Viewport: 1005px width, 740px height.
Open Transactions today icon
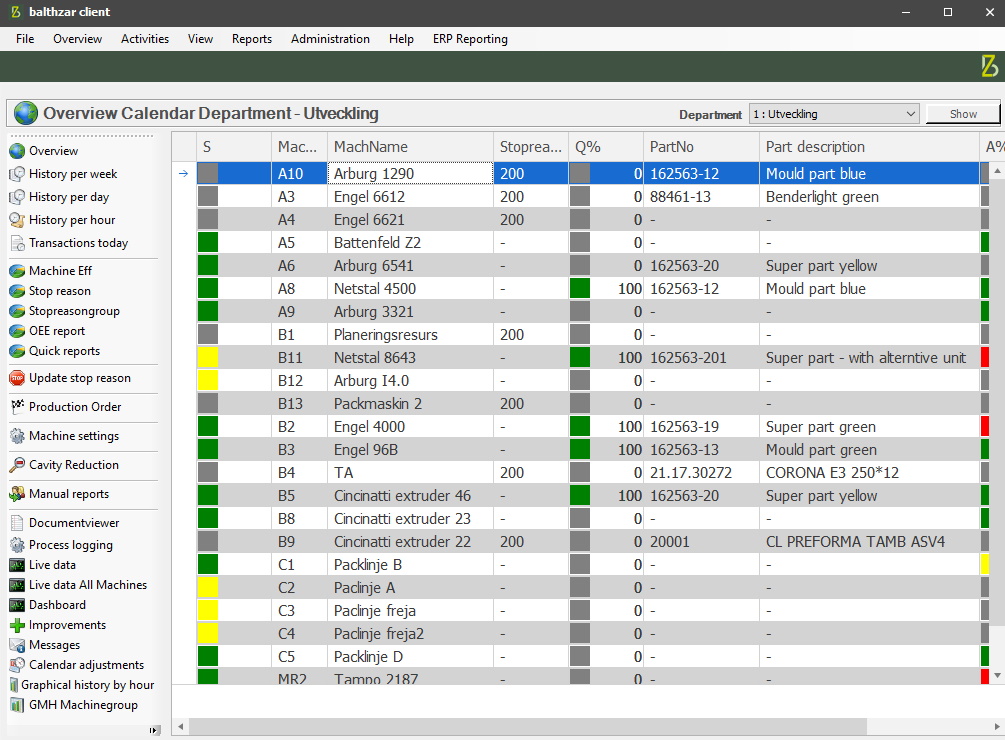[x=17, y=243]
